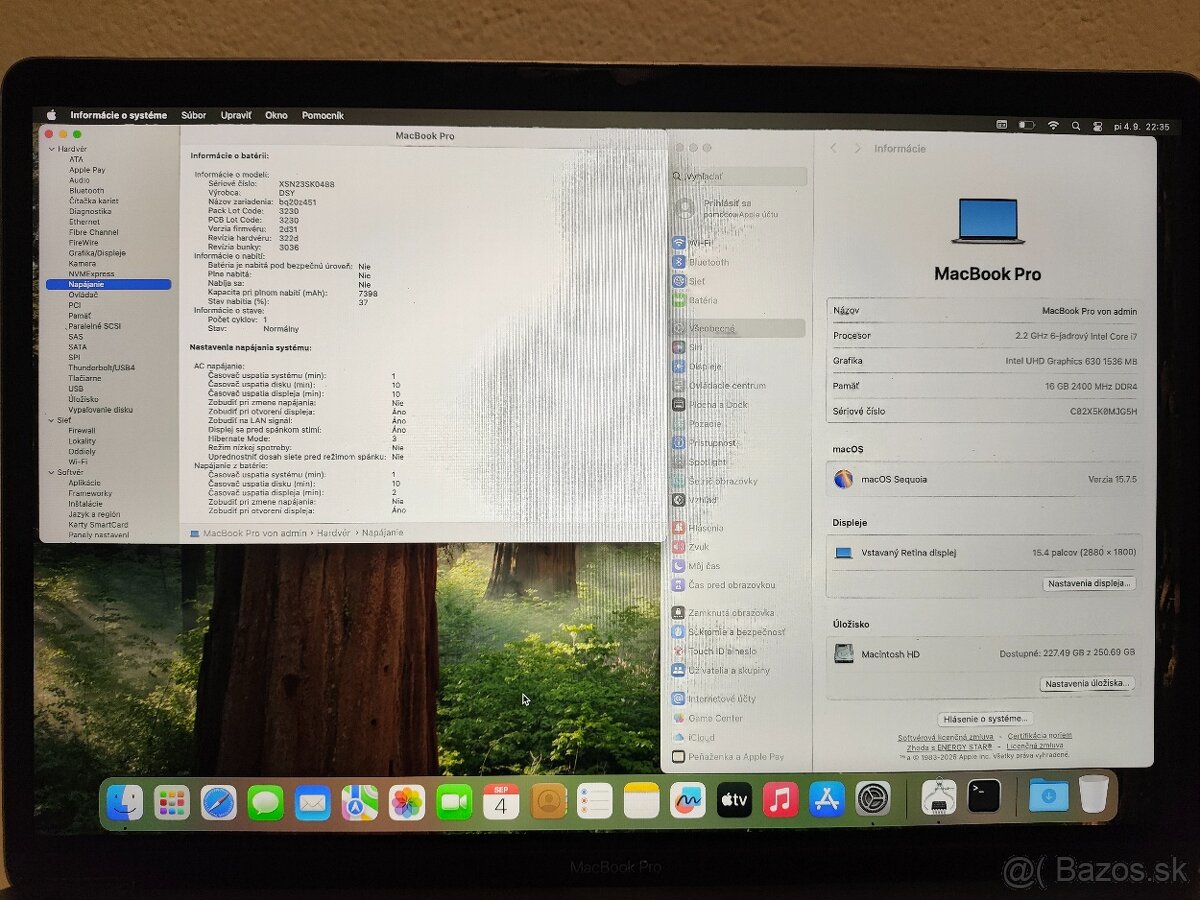Open the Mail app in the Dock
Image resolution: width=1200 pixels, height=900 pixels.
coord(313,802)
